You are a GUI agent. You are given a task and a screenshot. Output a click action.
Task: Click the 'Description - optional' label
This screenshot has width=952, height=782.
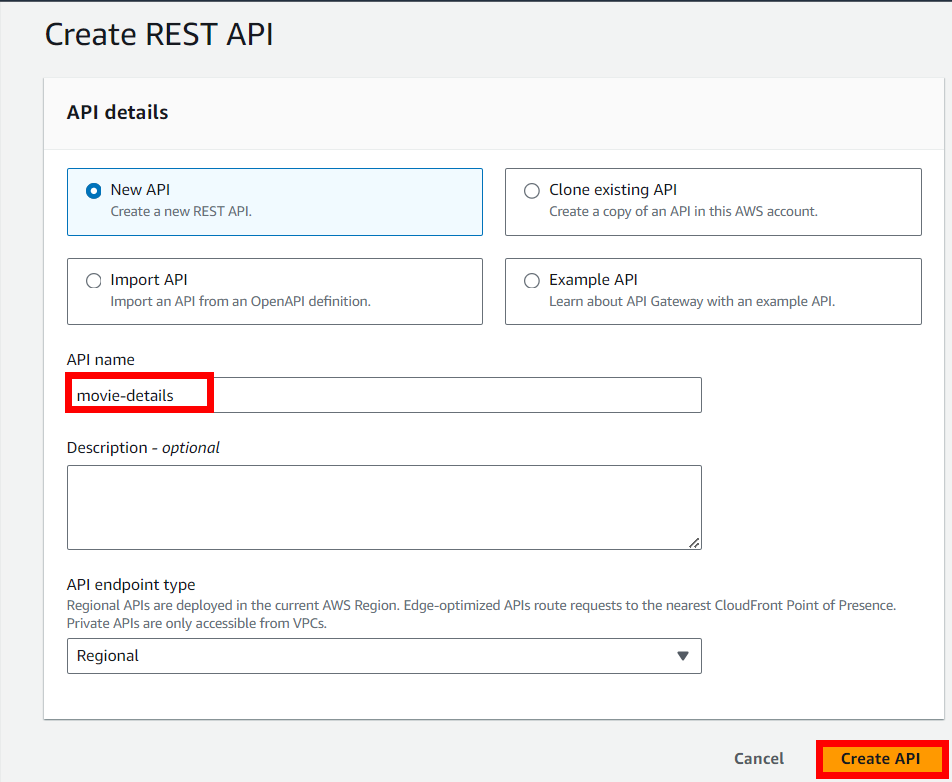[x=143, y=448]
